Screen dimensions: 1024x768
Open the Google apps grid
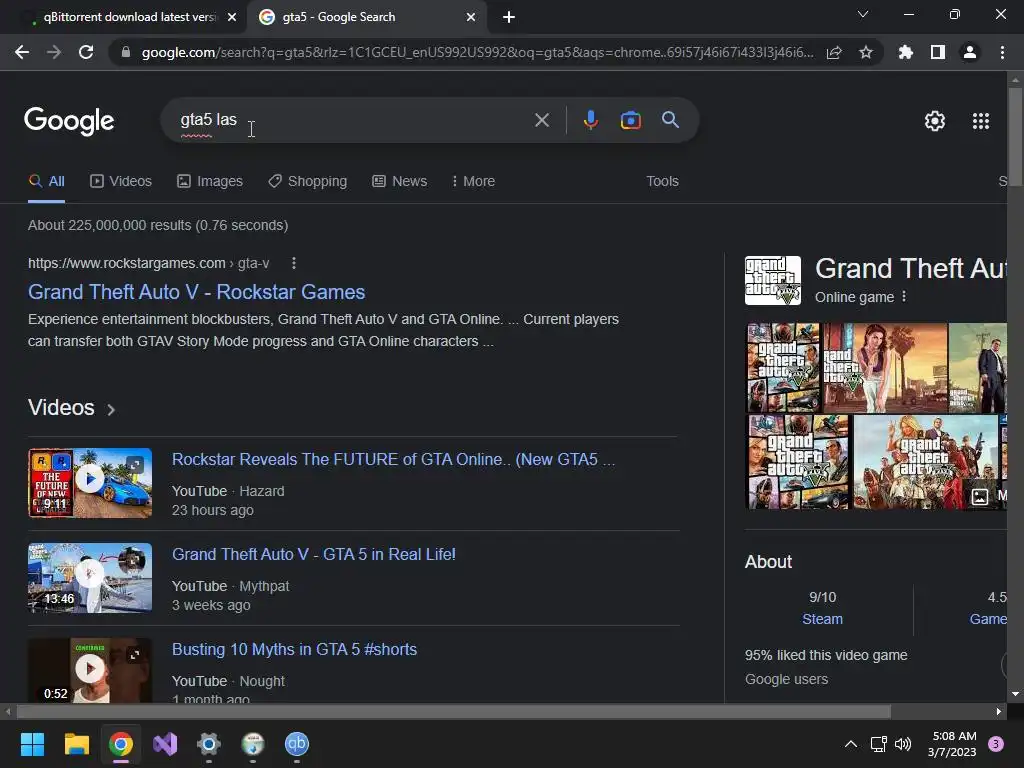point(981,121)
